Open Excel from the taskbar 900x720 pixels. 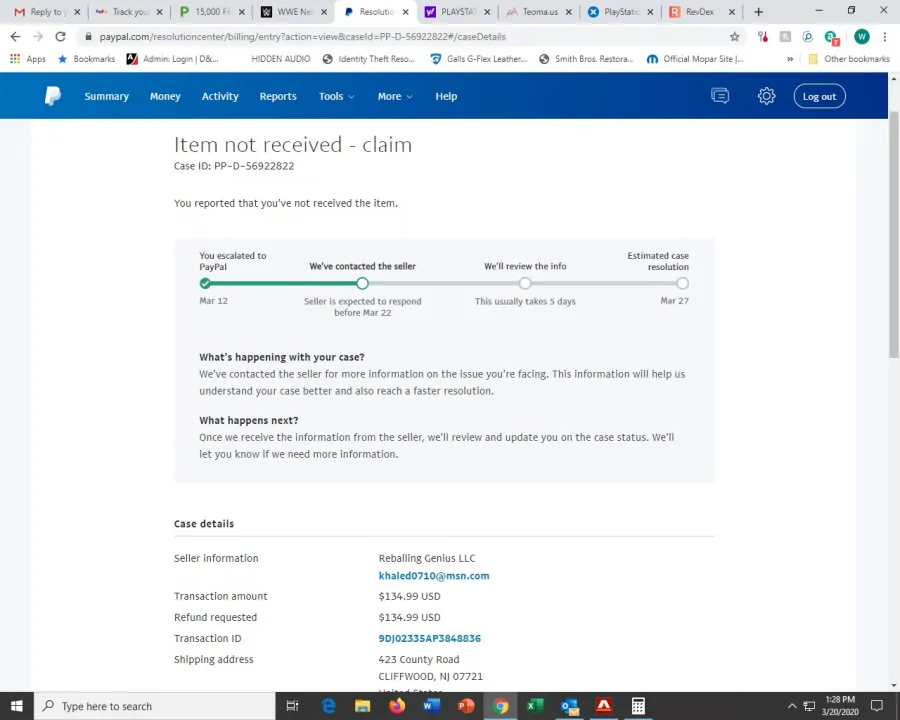[x=535, y=706]
